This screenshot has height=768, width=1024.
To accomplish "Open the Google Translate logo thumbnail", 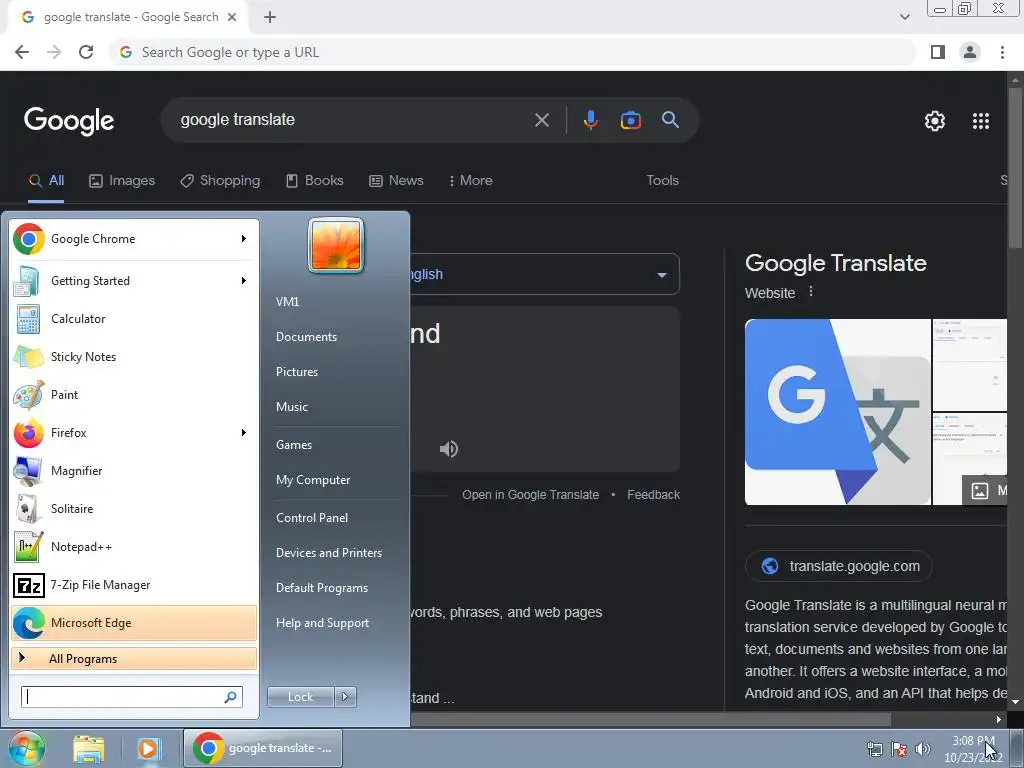I will click(837, 412).
